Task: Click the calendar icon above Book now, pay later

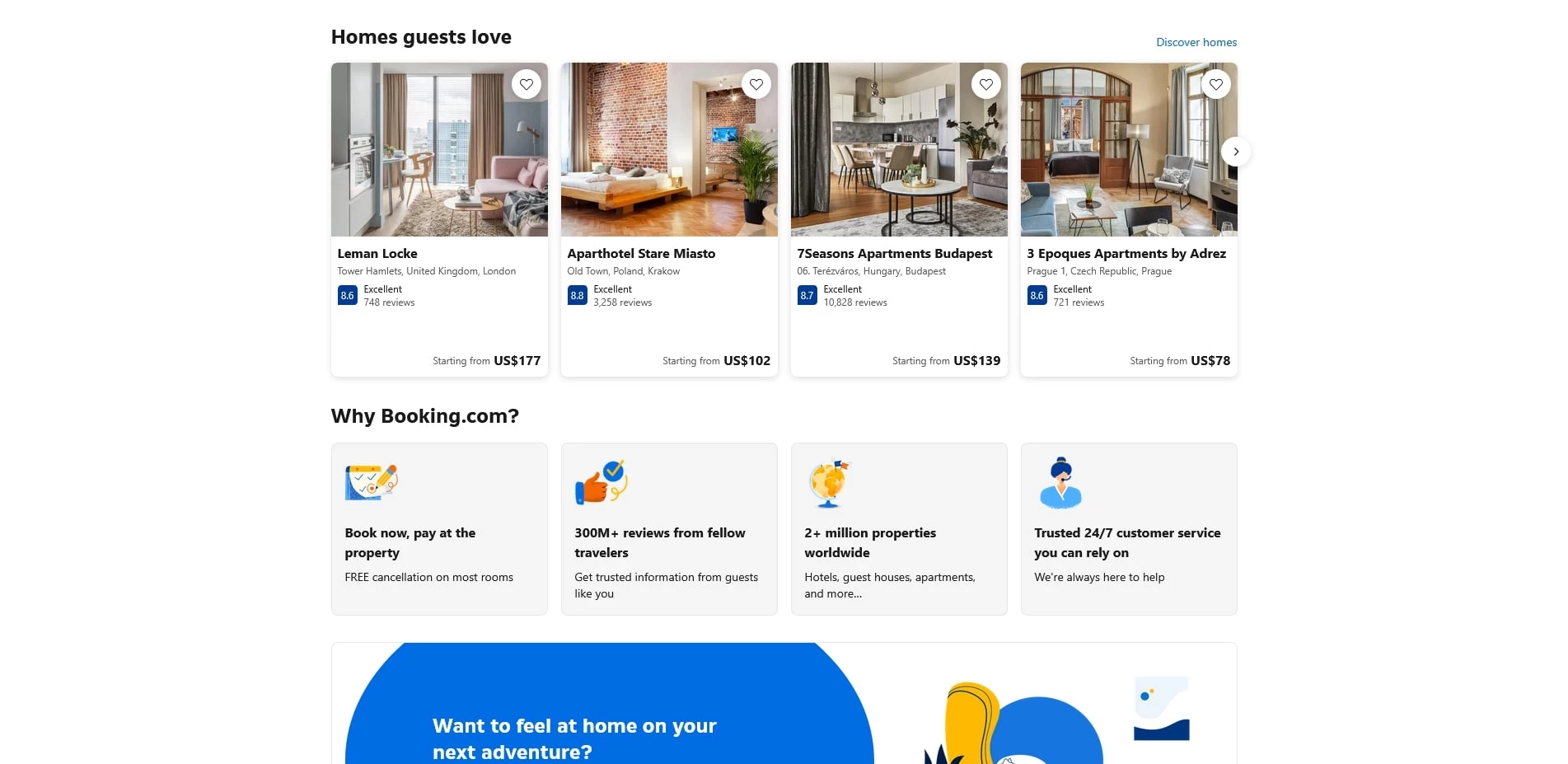Action: click(371, 482)
